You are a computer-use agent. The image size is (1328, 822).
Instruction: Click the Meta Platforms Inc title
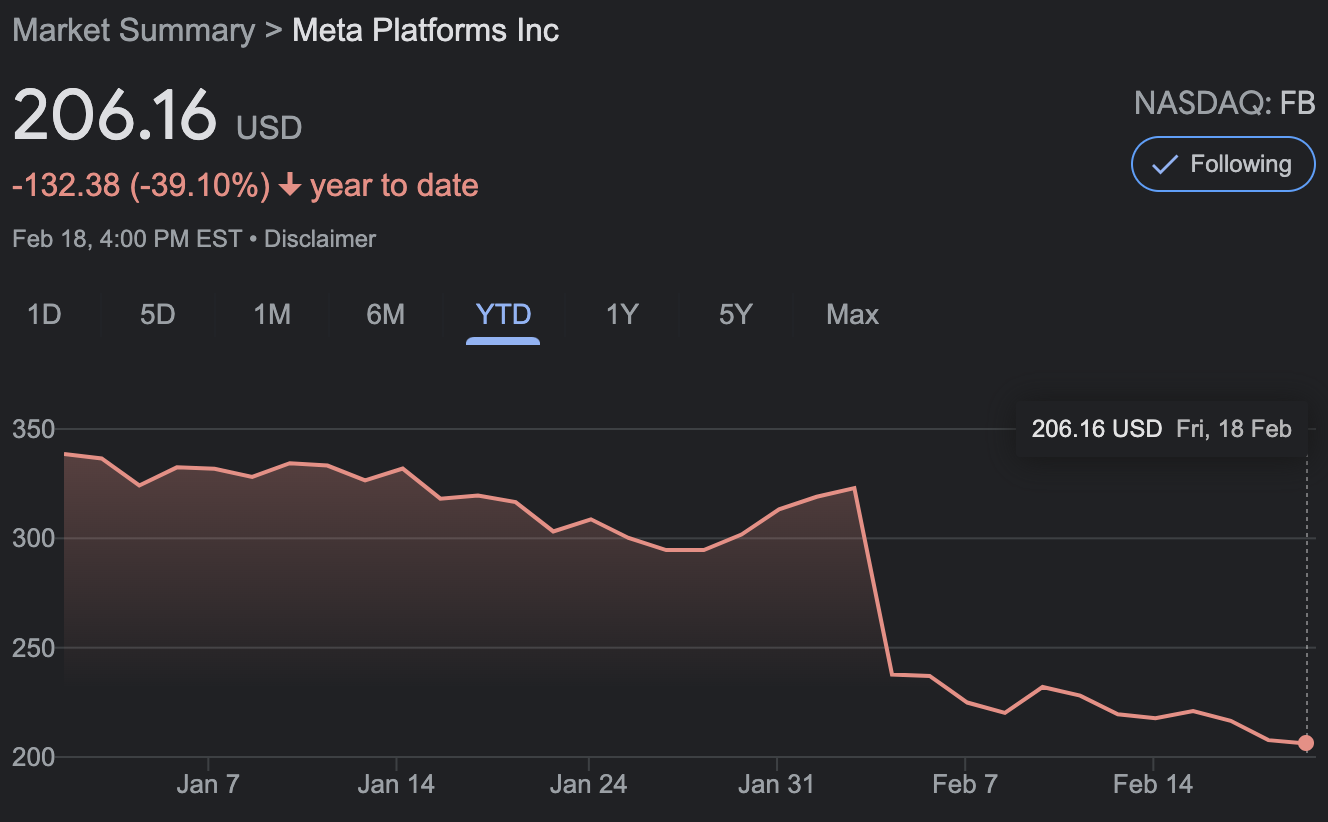(425, 30)
